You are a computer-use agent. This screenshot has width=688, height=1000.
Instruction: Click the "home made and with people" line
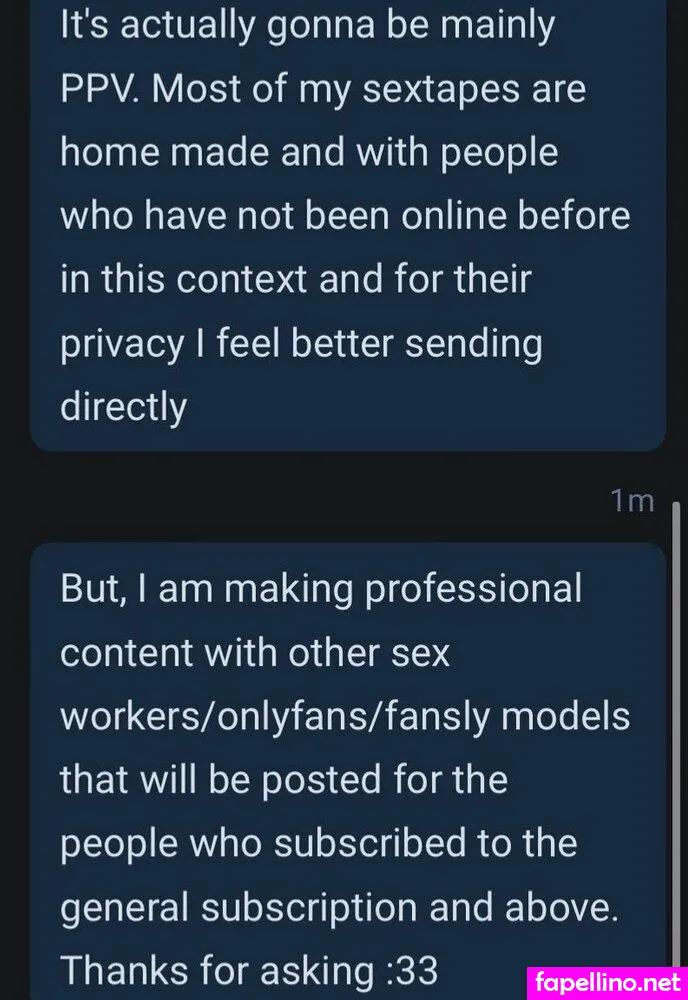click(x=309, y=154)
